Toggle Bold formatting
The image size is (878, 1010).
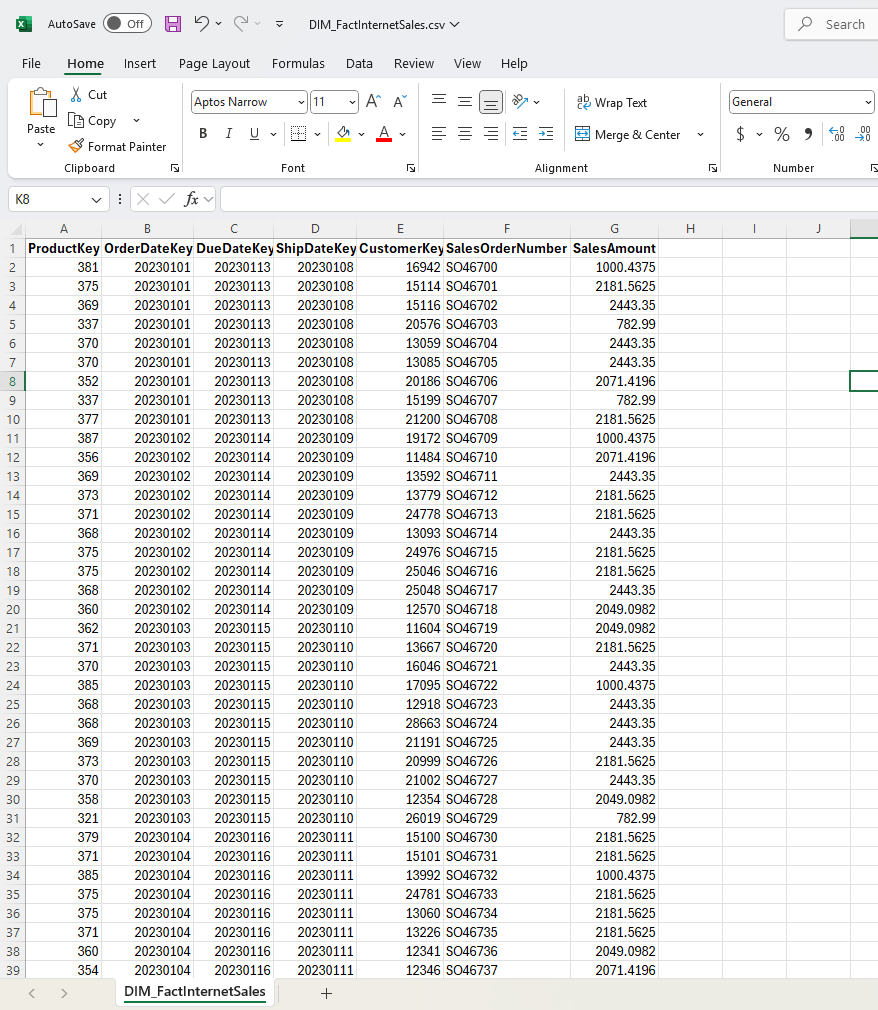click(x=203, y=134)
